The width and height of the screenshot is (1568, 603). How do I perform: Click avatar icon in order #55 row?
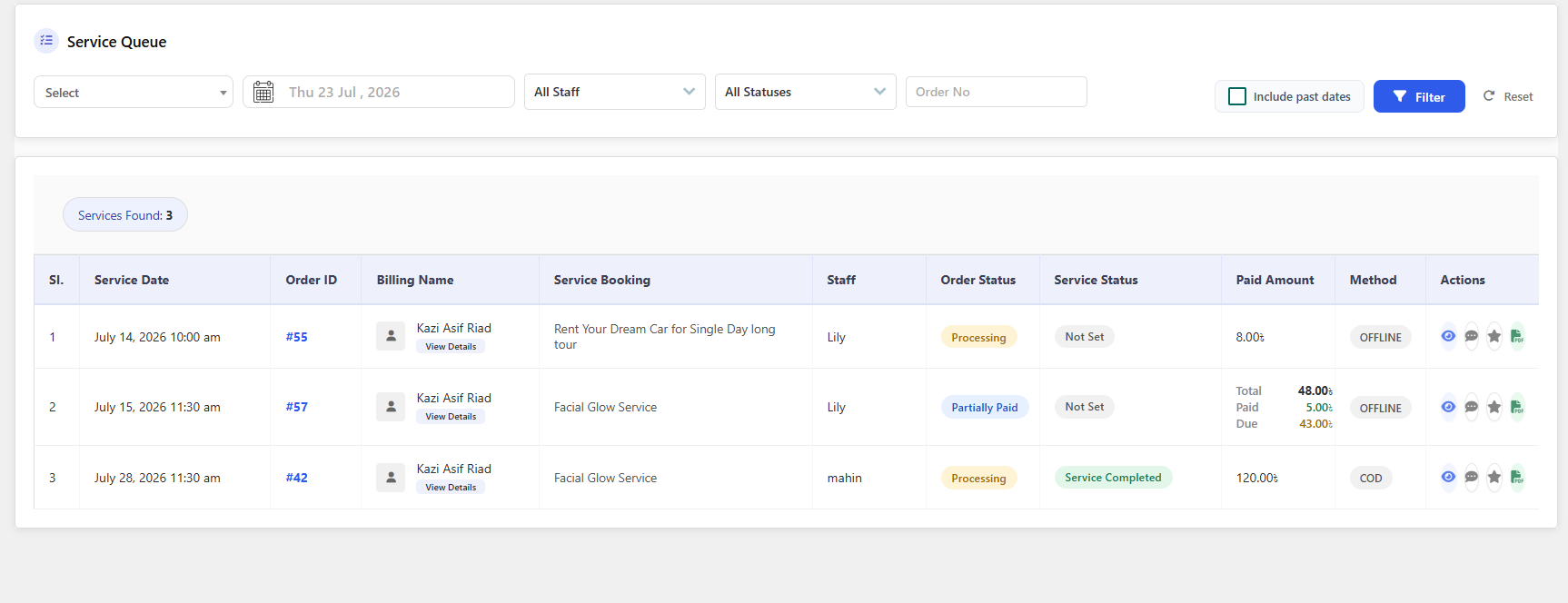pyautogui.click(x=391, y=336)
